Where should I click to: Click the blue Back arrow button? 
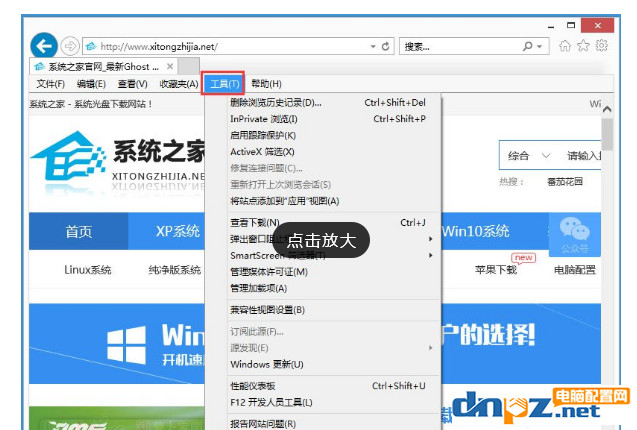point(43,46)
